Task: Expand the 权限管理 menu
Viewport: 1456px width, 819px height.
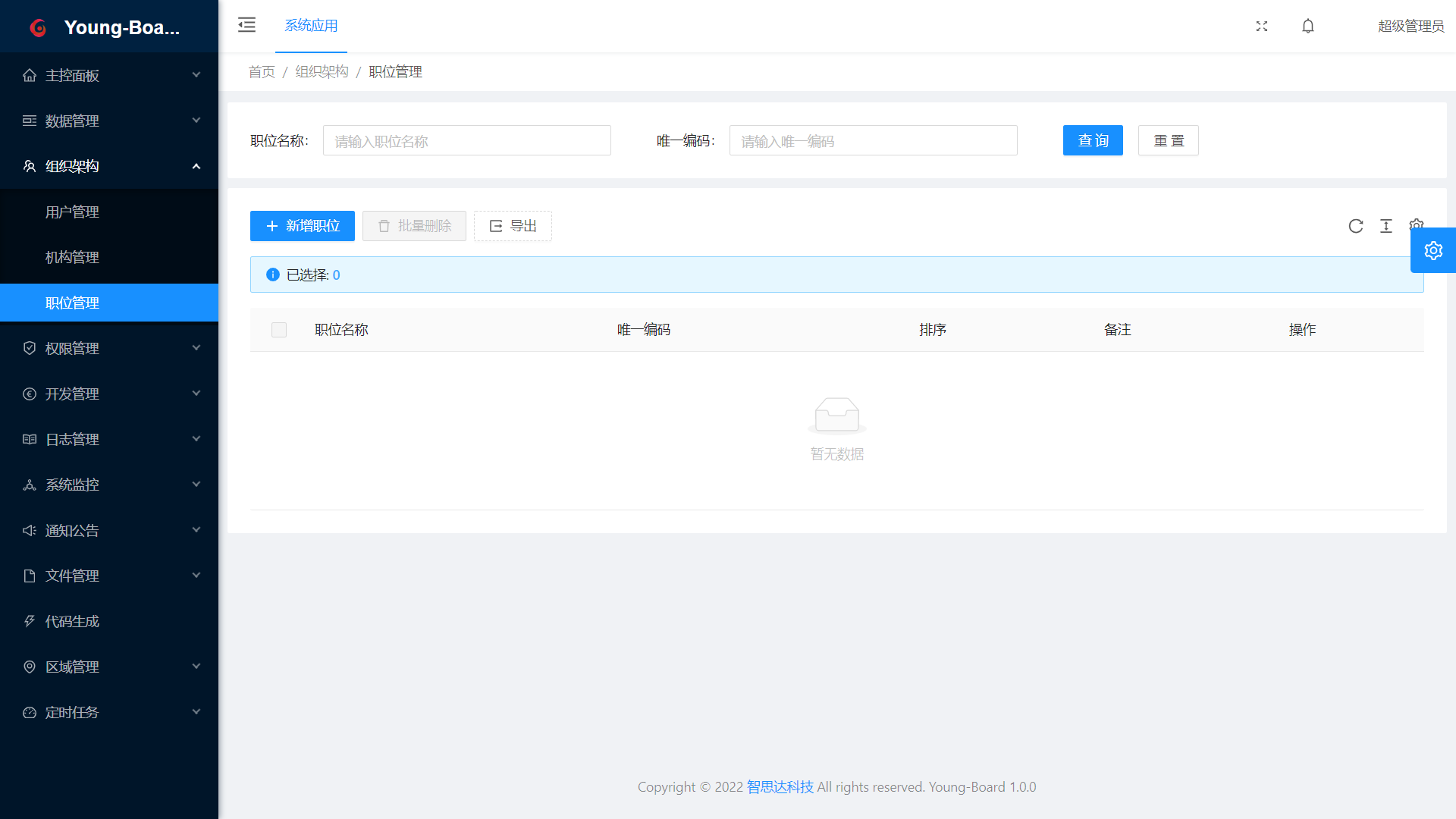Action: click(109, 348)
